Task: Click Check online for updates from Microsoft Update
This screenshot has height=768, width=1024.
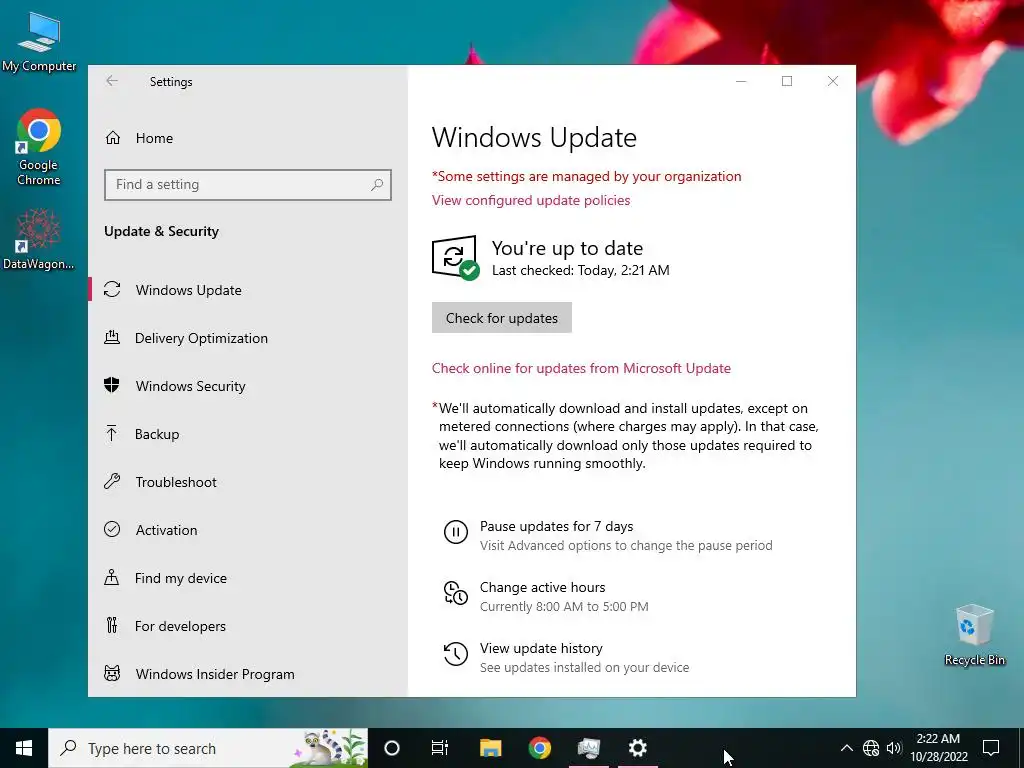Action: (x=581, y=368)
